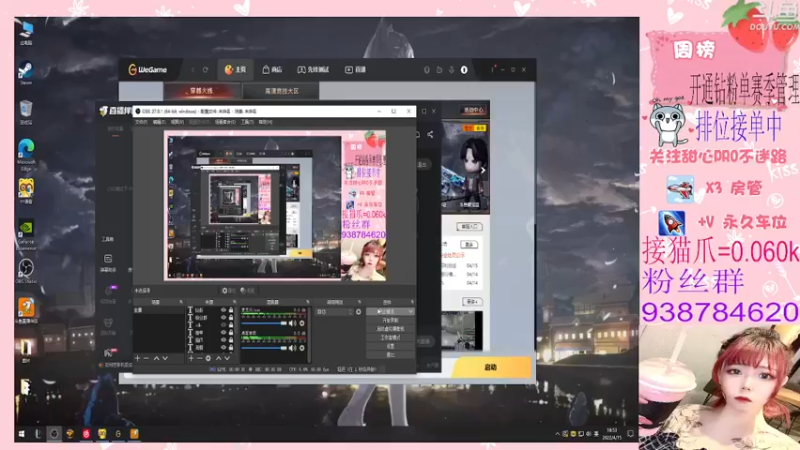The width and height of the screenshot is (800, 450).
Task: Open settings gear of first mixer channel
Action: (302, 323)
